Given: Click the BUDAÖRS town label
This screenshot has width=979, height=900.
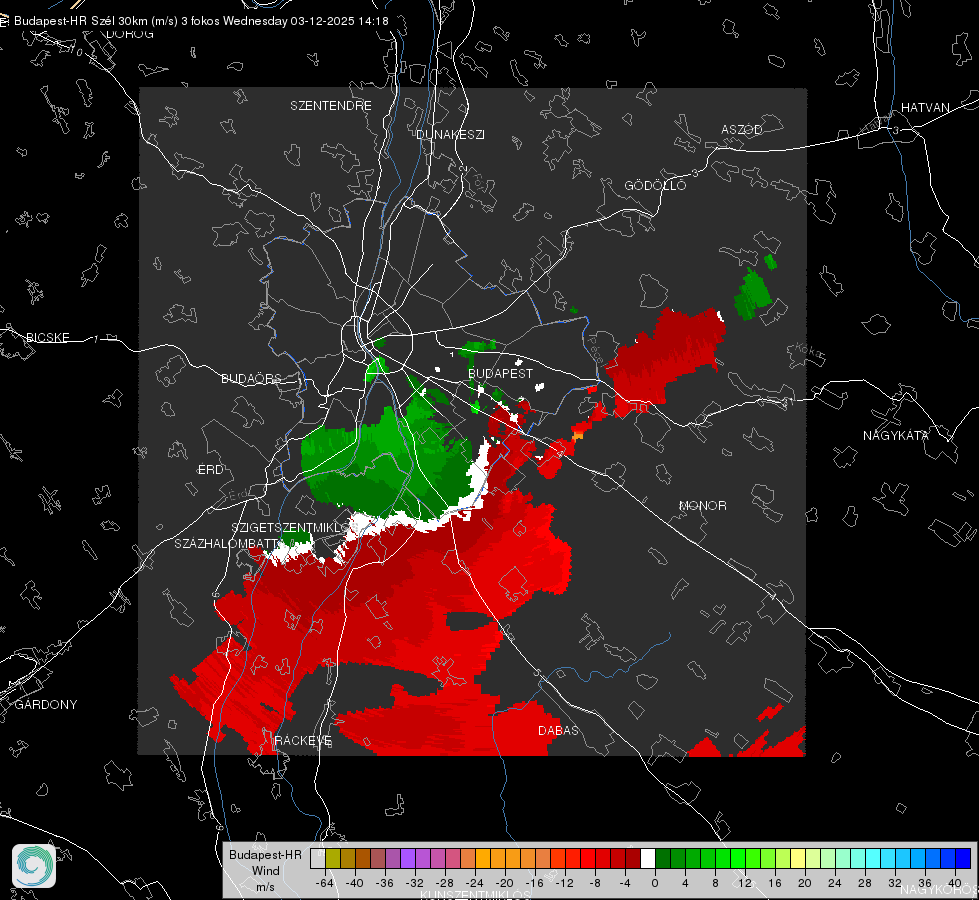Looking at the screenshot, I should 252,379.
